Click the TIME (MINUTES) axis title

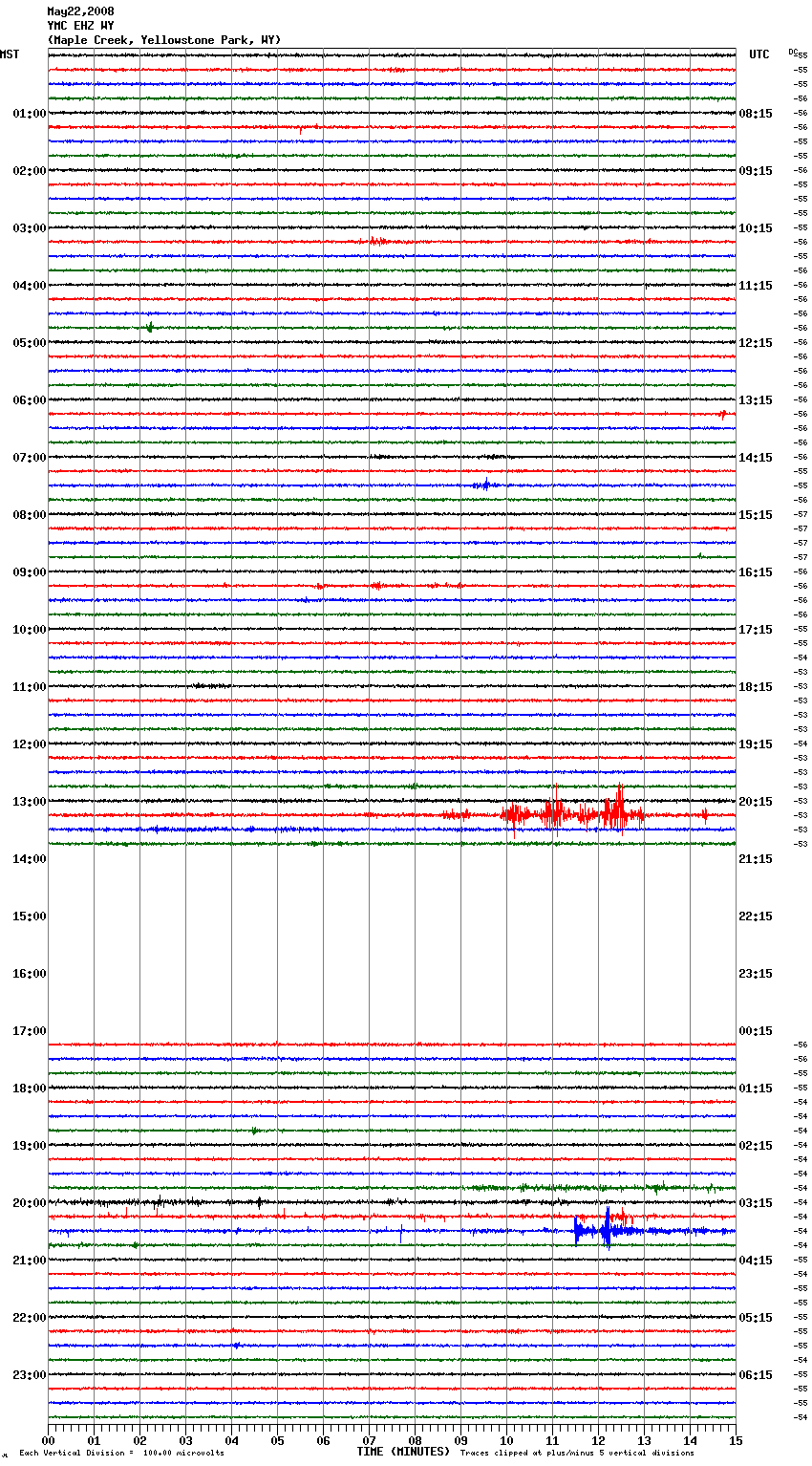pyautogui.click(x=403, y=1452)
